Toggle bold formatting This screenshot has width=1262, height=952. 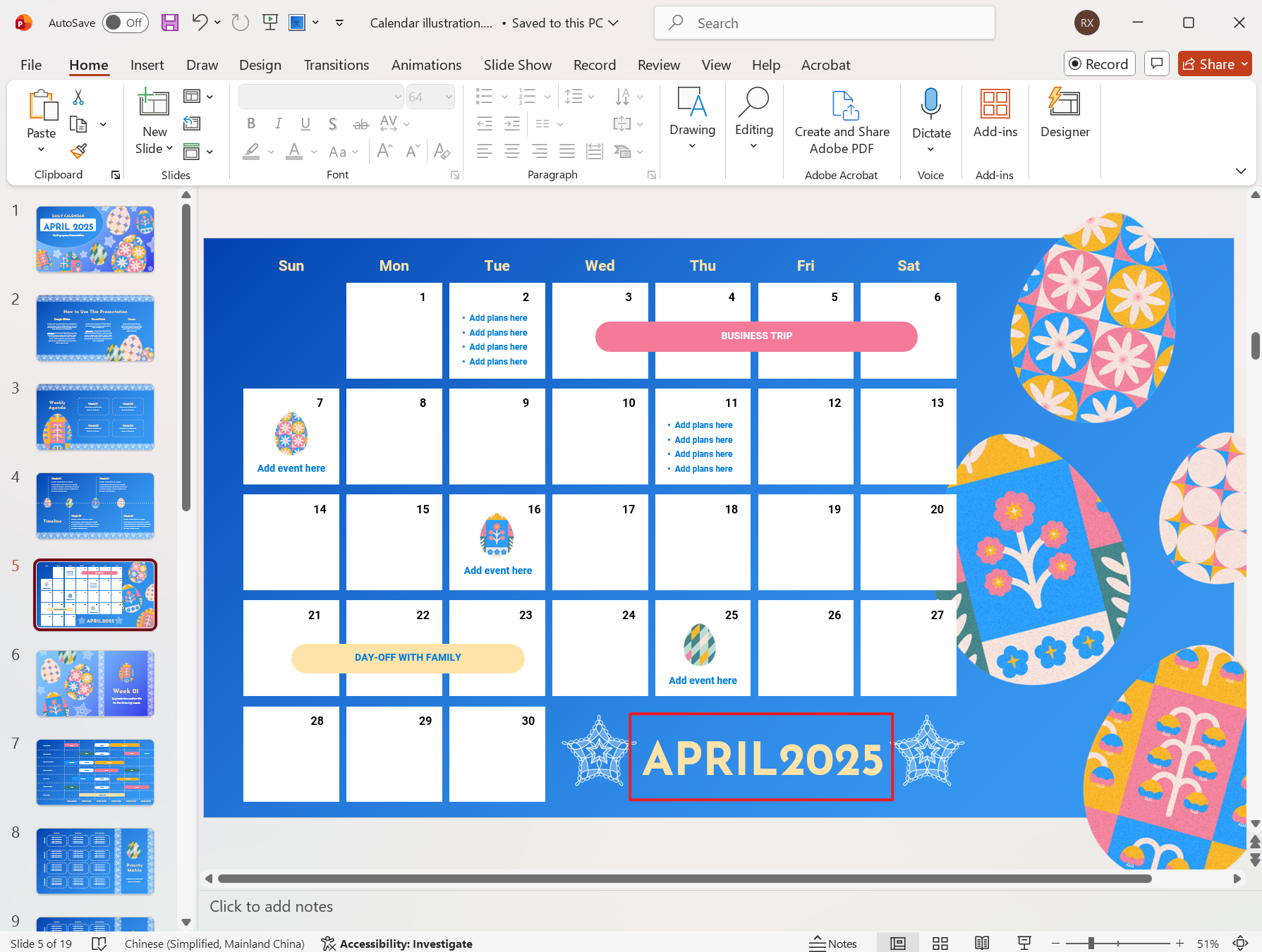tap(251, 123)
